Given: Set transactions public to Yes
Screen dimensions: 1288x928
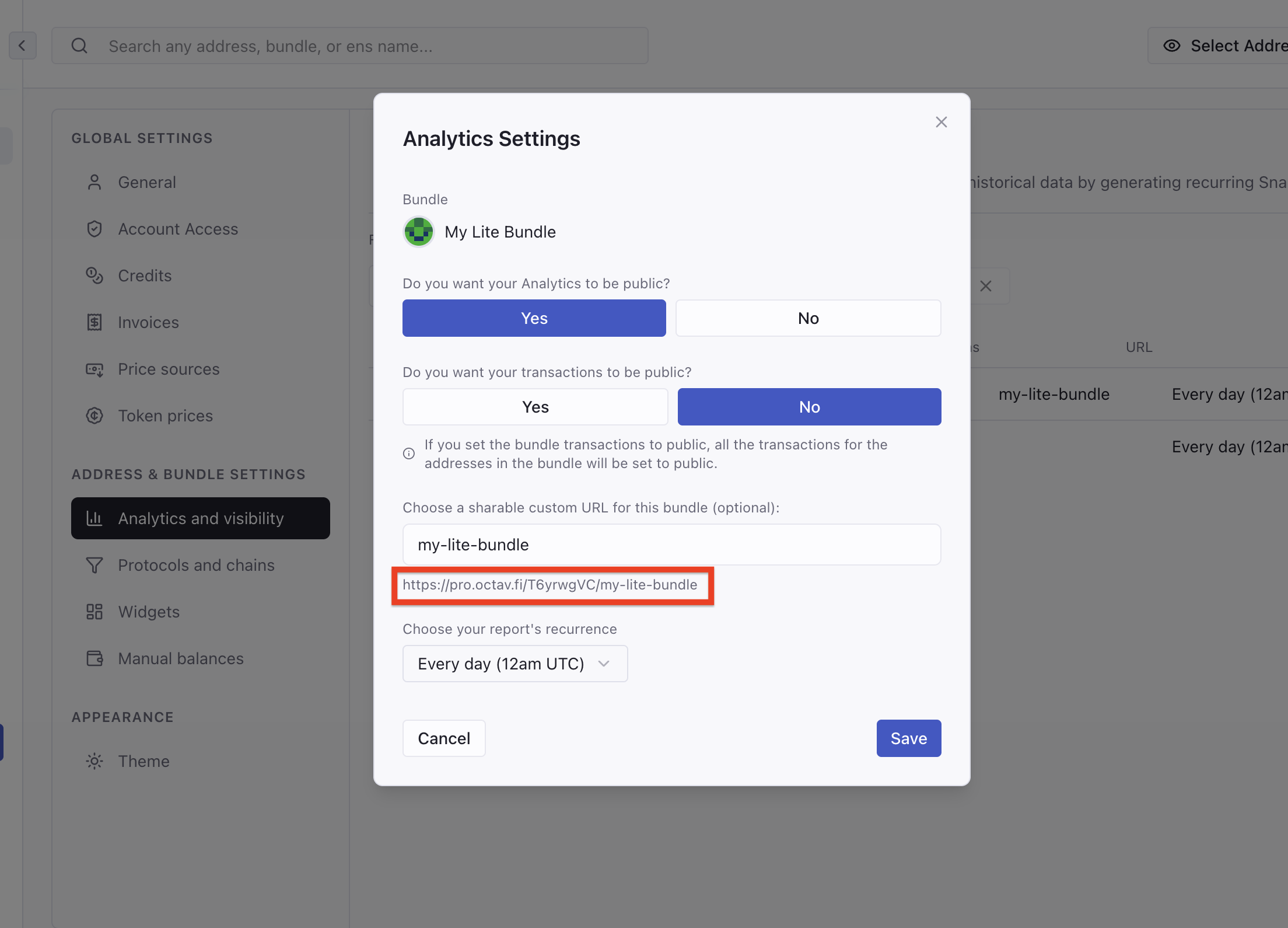Looking at the screenshot, I should coord(535,407).
